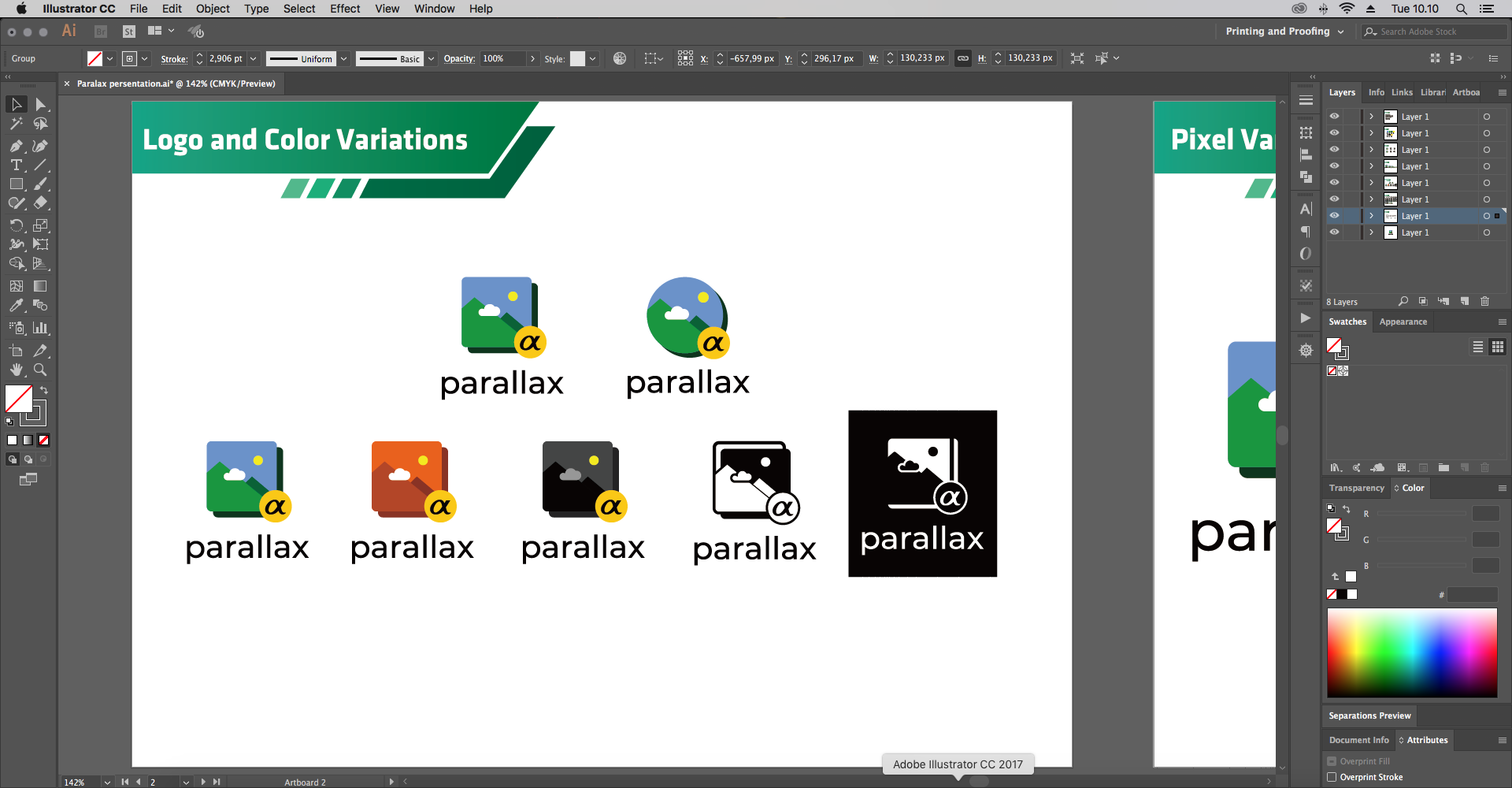Select the Type tool

(16, 165)
